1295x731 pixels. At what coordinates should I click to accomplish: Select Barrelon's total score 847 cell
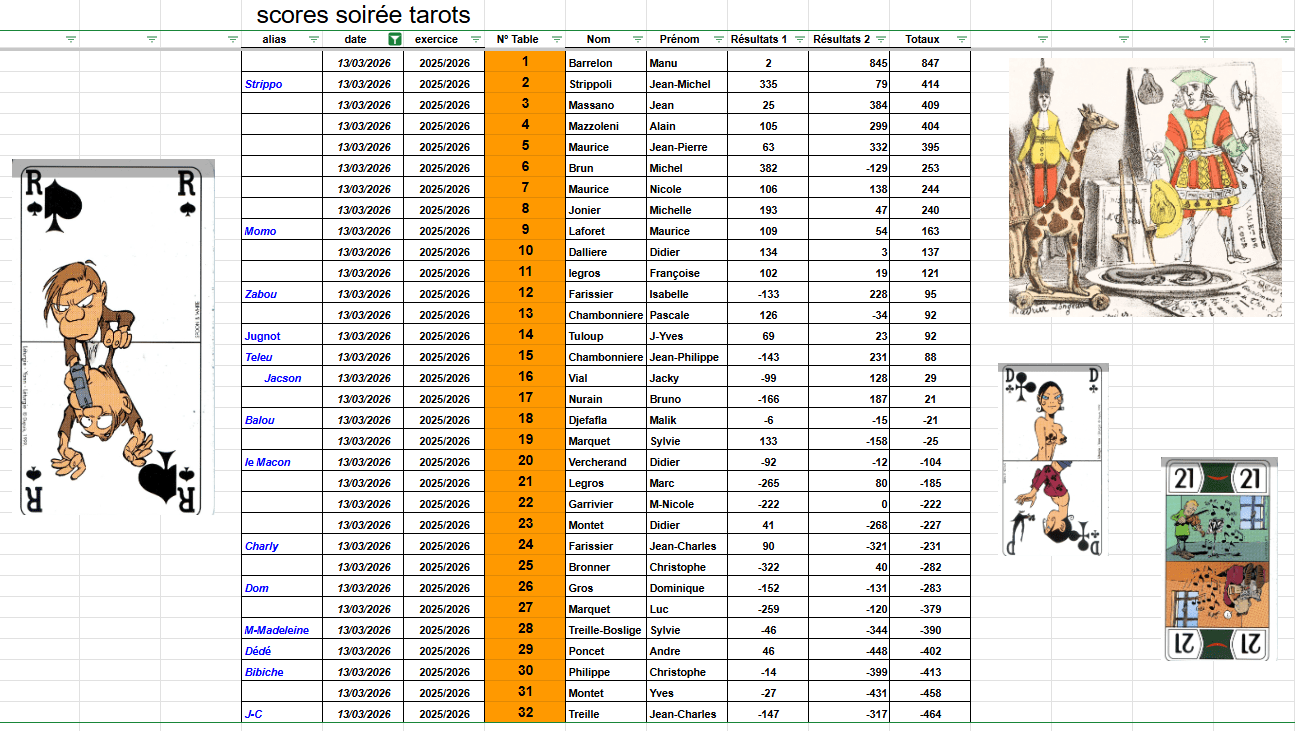coord(929,63)
